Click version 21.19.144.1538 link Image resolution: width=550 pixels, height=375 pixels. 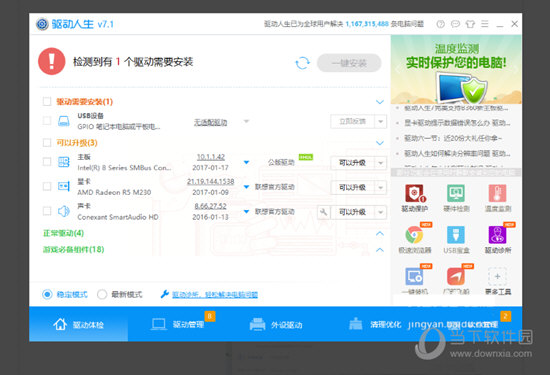pos(210,181)
